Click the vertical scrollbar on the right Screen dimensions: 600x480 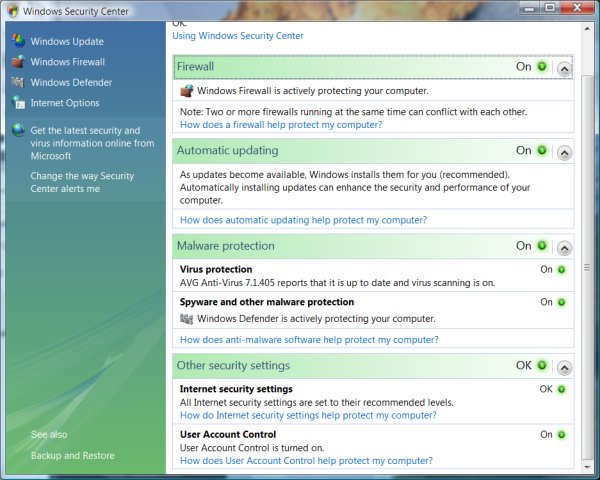(589, 250)
